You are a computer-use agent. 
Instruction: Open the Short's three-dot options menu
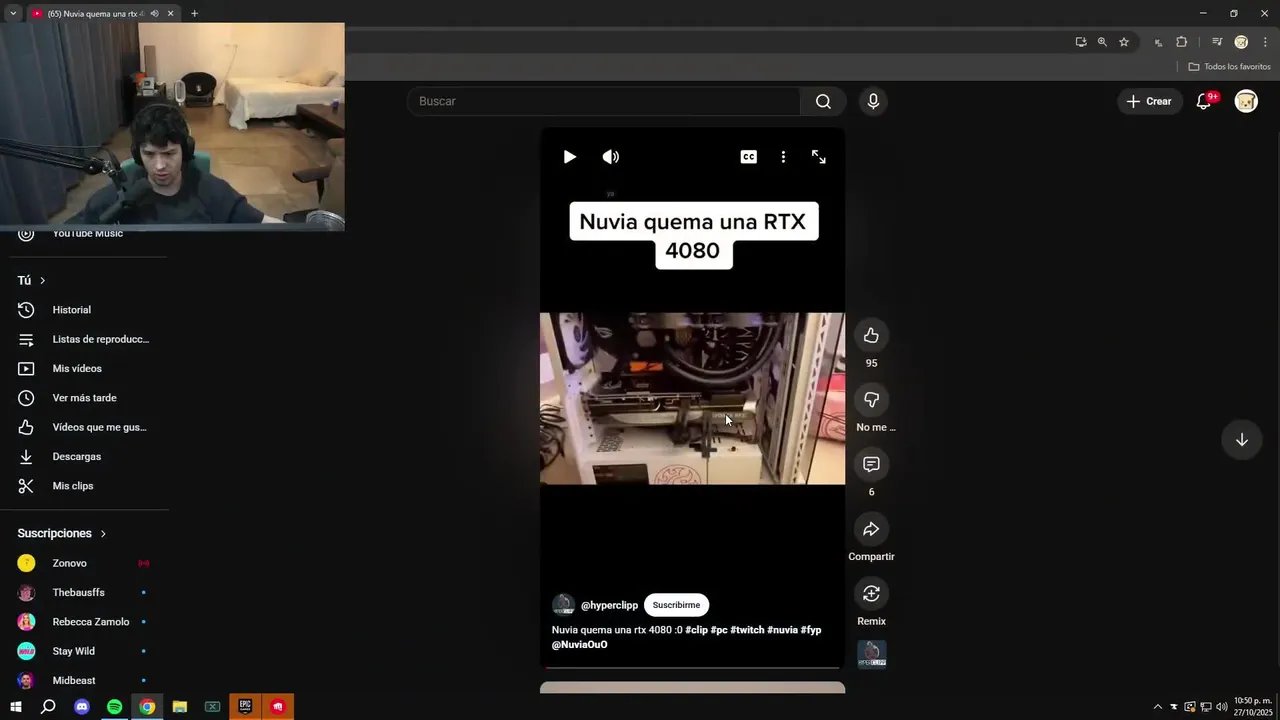pyautogui.click(x=783, y=157)
